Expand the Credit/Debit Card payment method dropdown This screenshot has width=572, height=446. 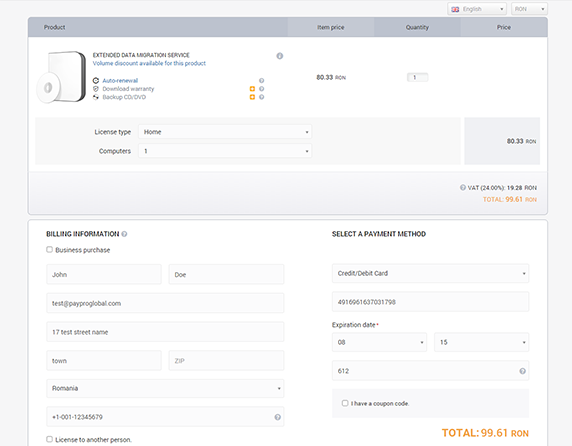[430, 274]
